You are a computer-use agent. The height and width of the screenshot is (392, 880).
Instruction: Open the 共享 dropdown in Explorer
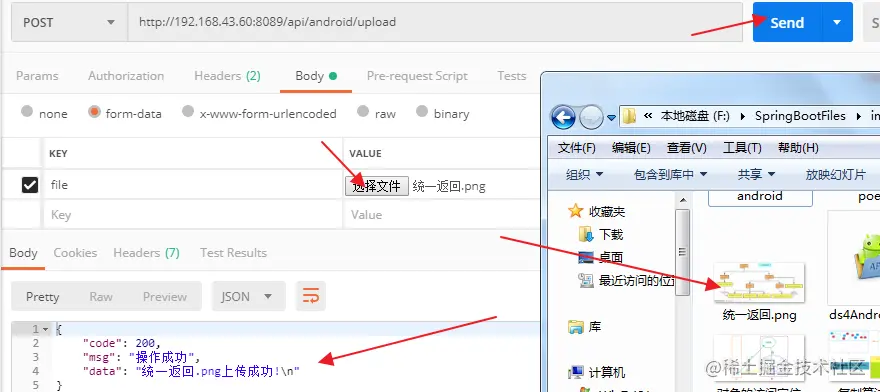pyautogui.click(x=756, y=175)
